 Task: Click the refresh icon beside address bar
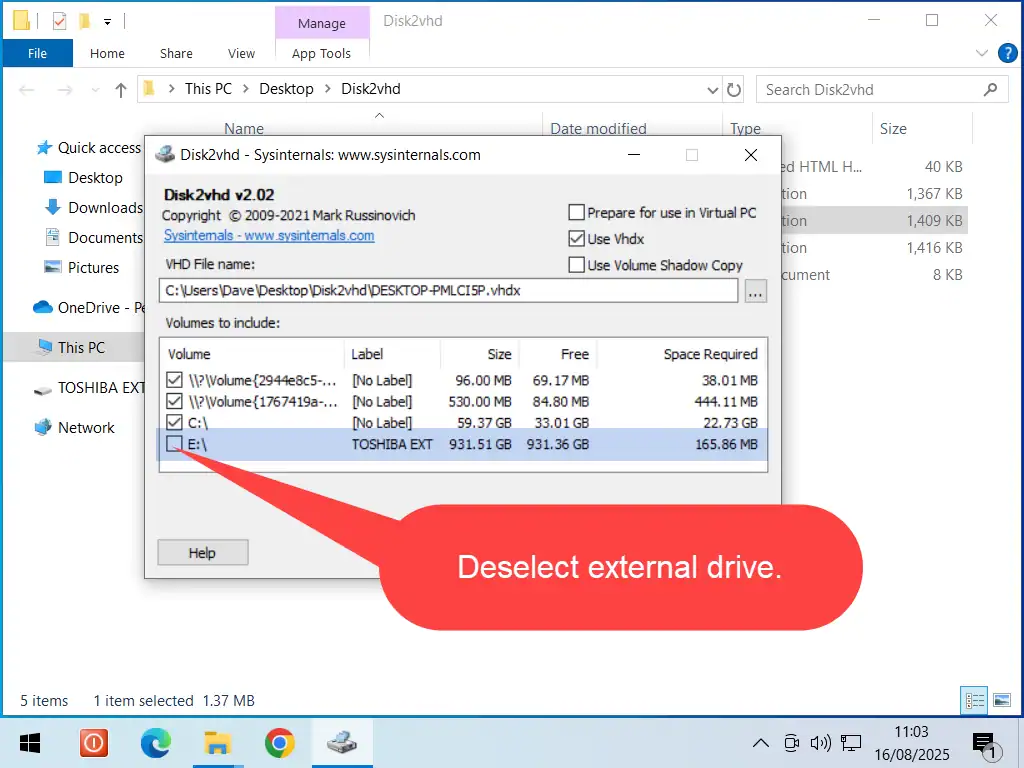[734, 89]
